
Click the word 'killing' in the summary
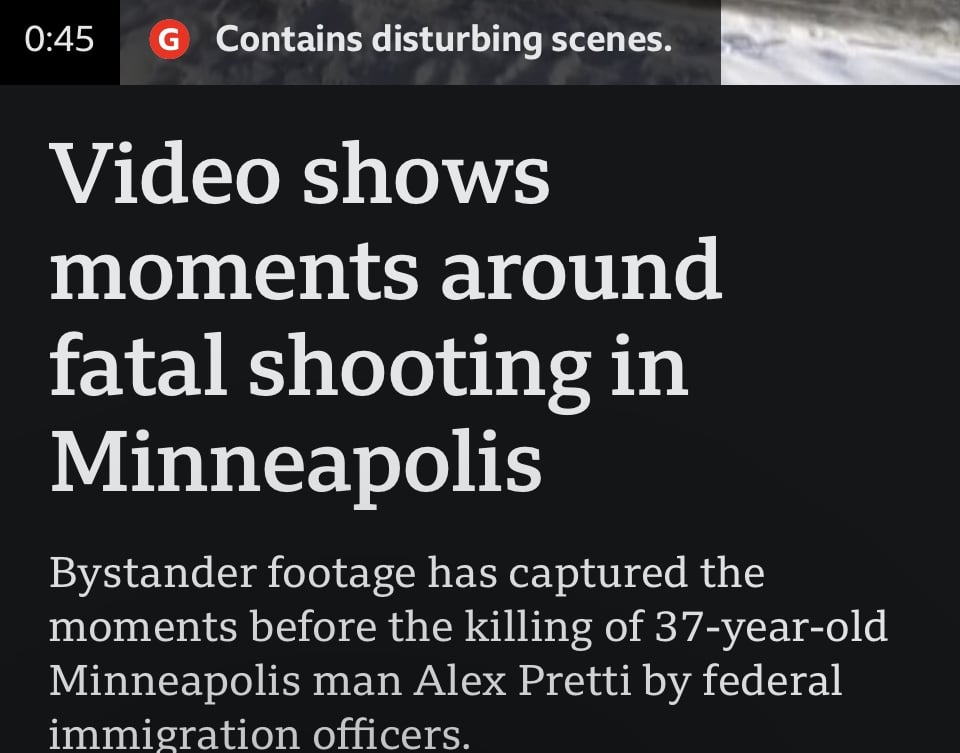pyautogui.click(x=528, y=629)
